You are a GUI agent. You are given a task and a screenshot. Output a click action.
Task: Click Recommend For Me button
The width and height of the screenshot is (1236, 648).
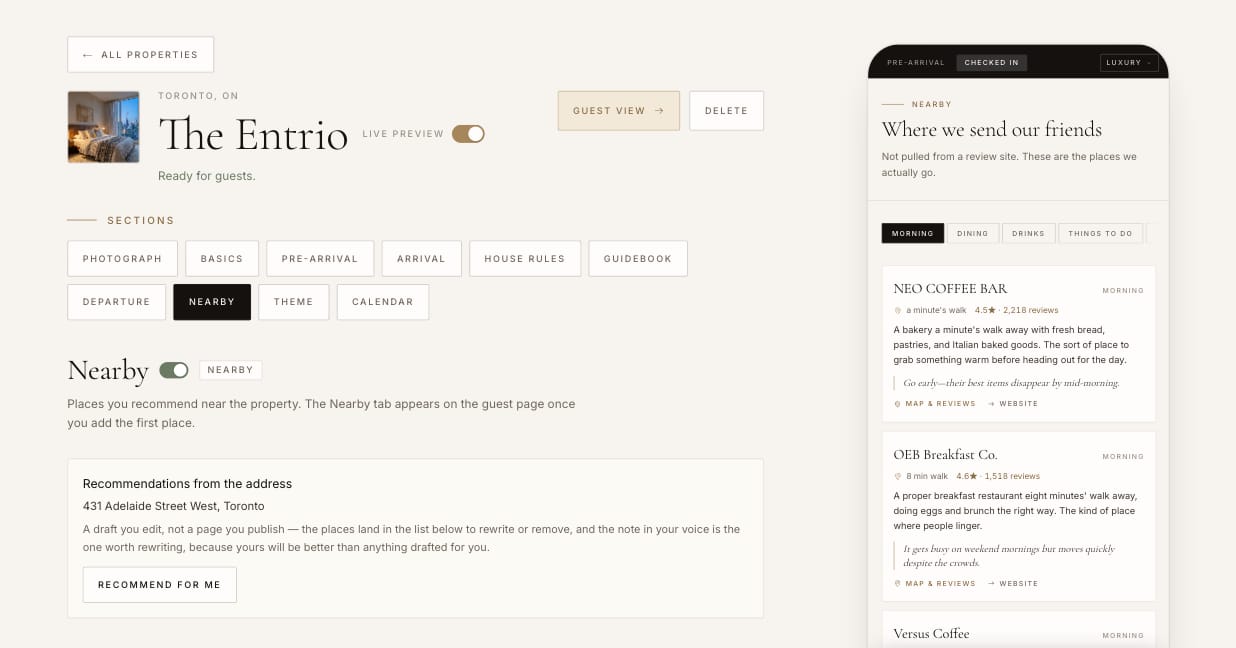point(159,585)
